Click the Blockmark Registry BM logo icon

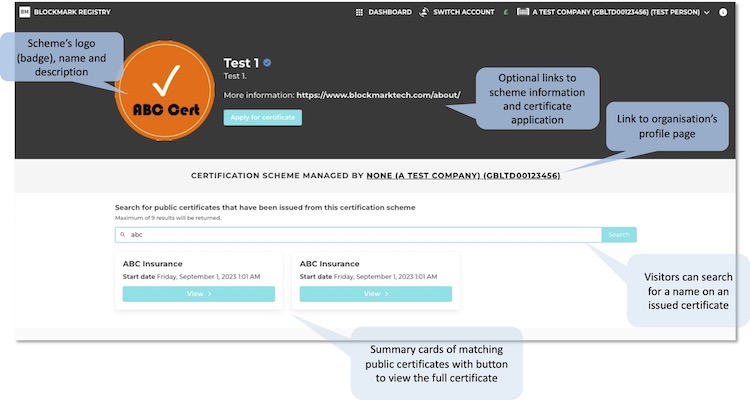(x=24, y=12)
